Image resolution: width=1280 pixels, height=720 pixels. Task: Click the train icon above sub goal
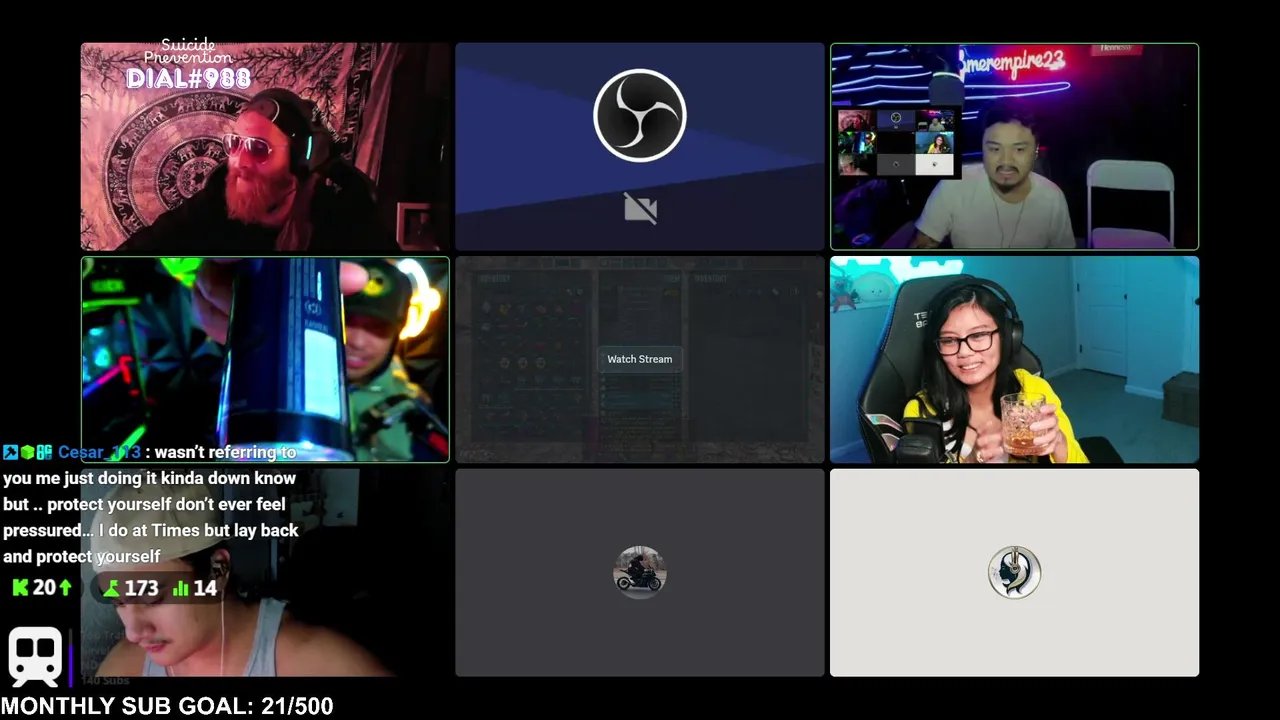point(35,656)
